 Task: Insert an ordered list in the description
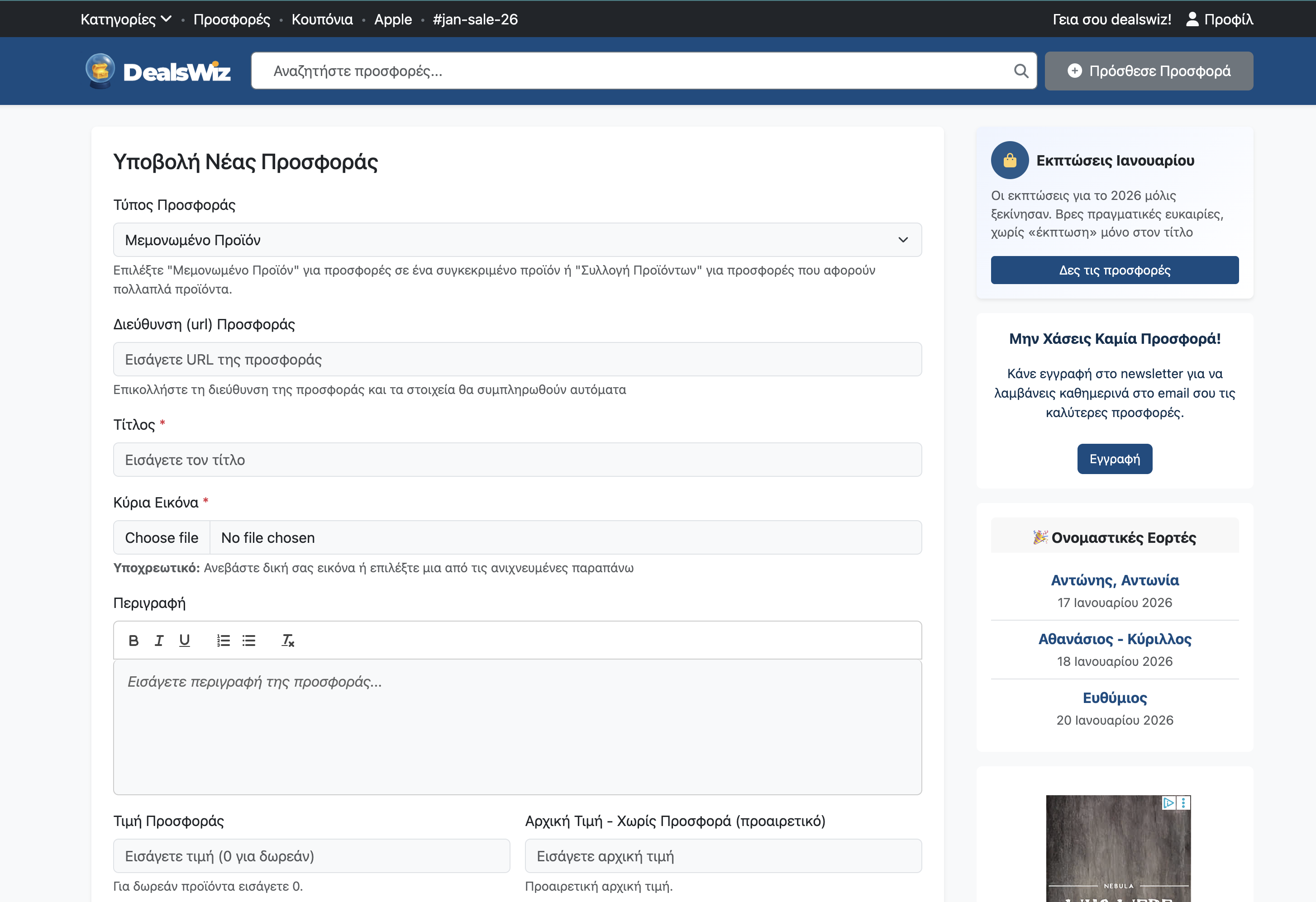pos(223,640)
